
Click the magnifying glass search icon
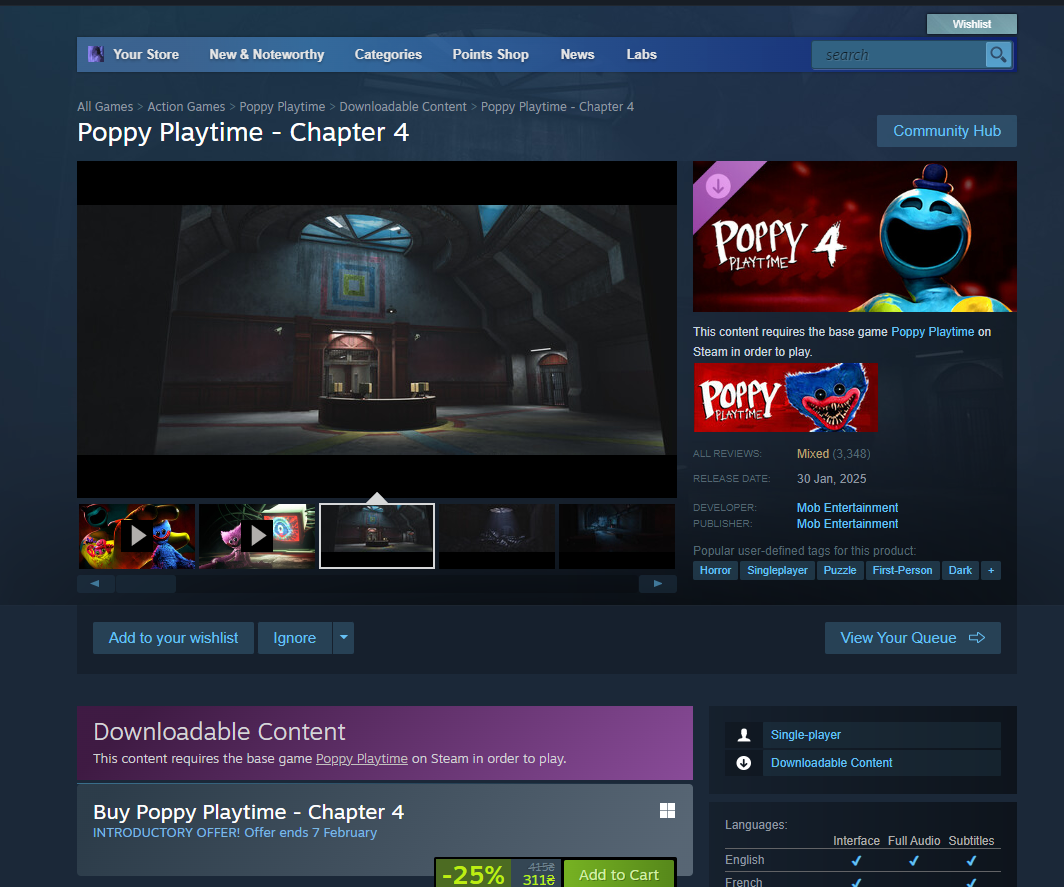[x=998, y=55]
